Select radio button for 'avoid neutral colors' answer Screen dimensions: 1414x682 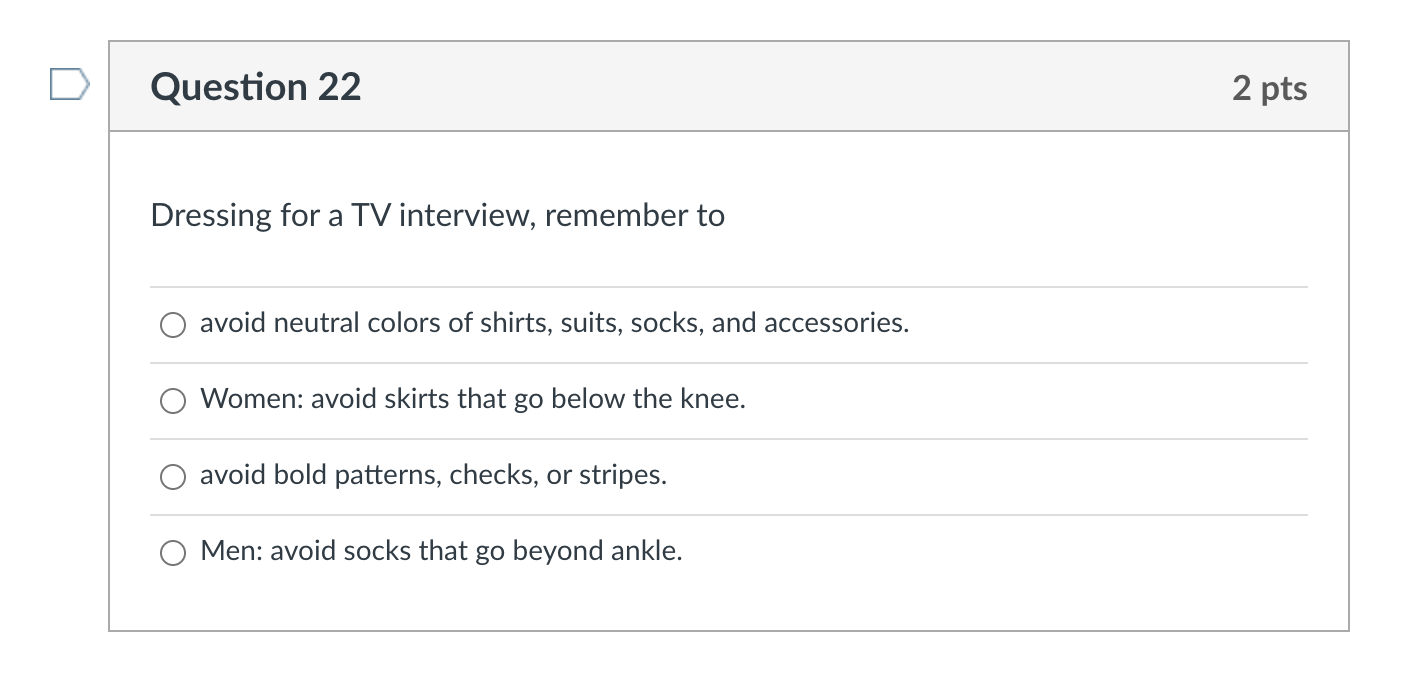(173, 325)
